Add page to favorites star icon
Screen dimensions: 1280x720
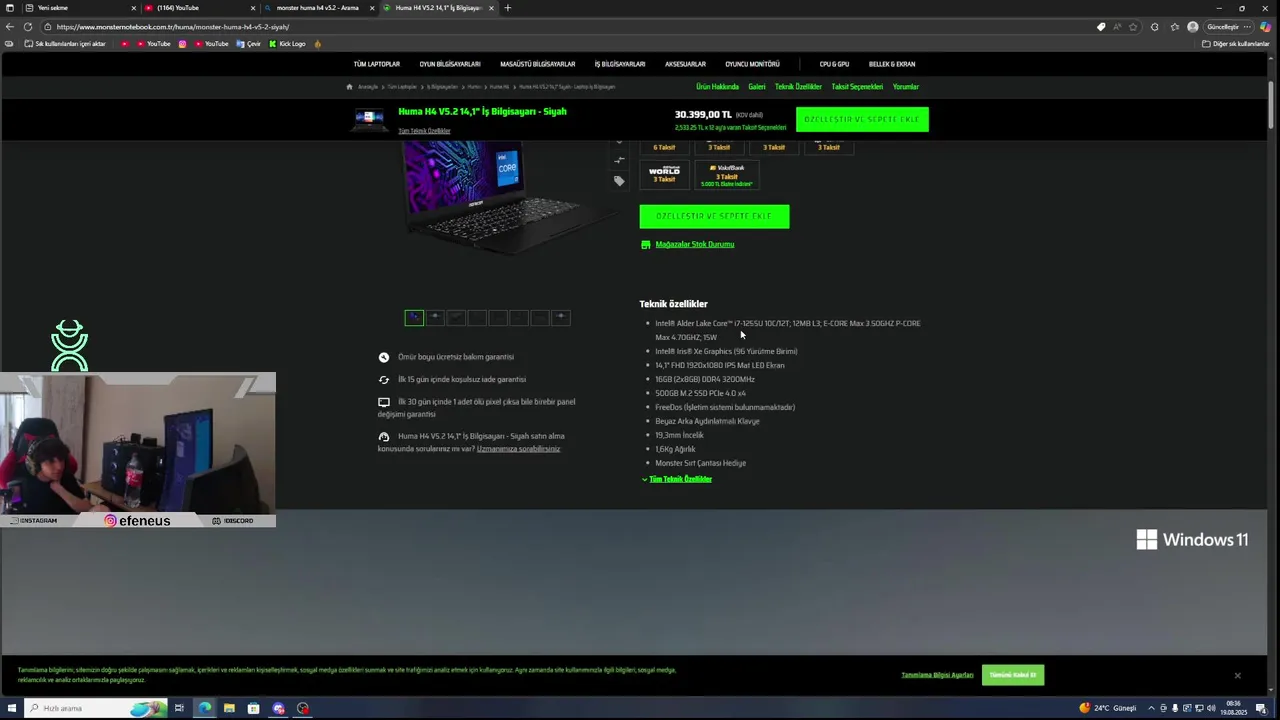point(1135,27)
